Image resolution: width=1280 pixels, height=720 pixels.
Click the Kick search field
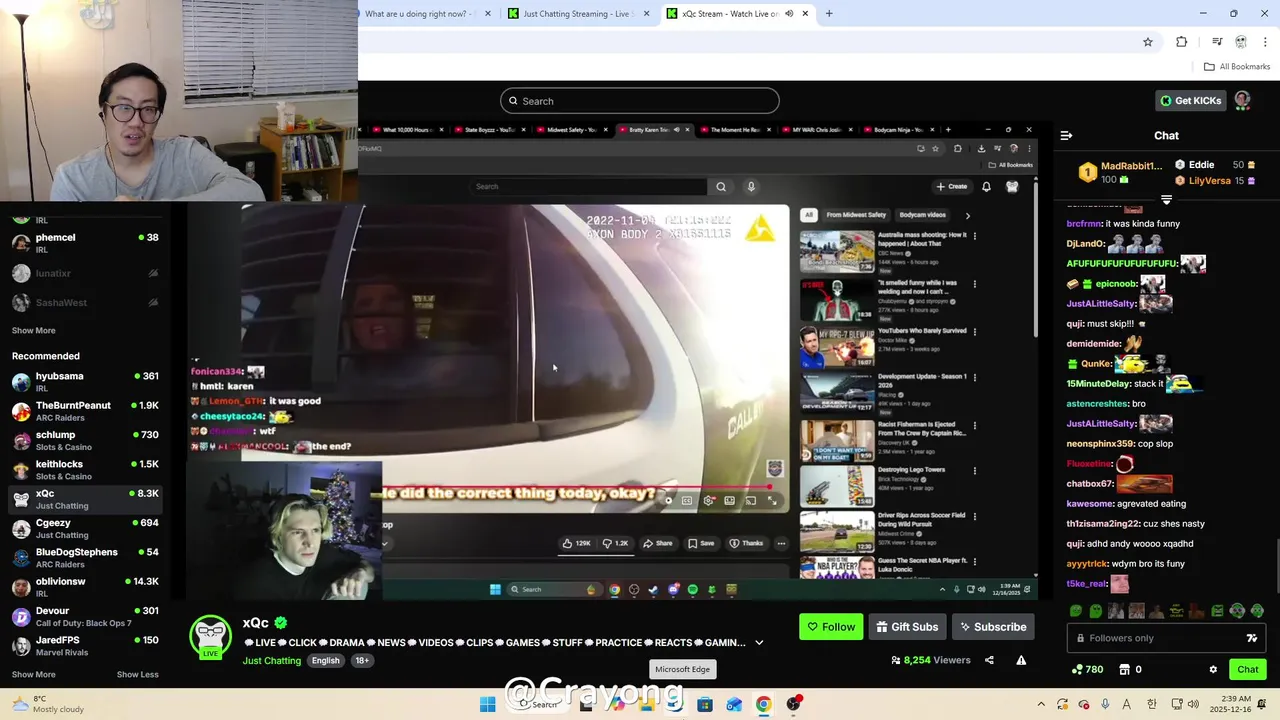(x=640, y=101)
